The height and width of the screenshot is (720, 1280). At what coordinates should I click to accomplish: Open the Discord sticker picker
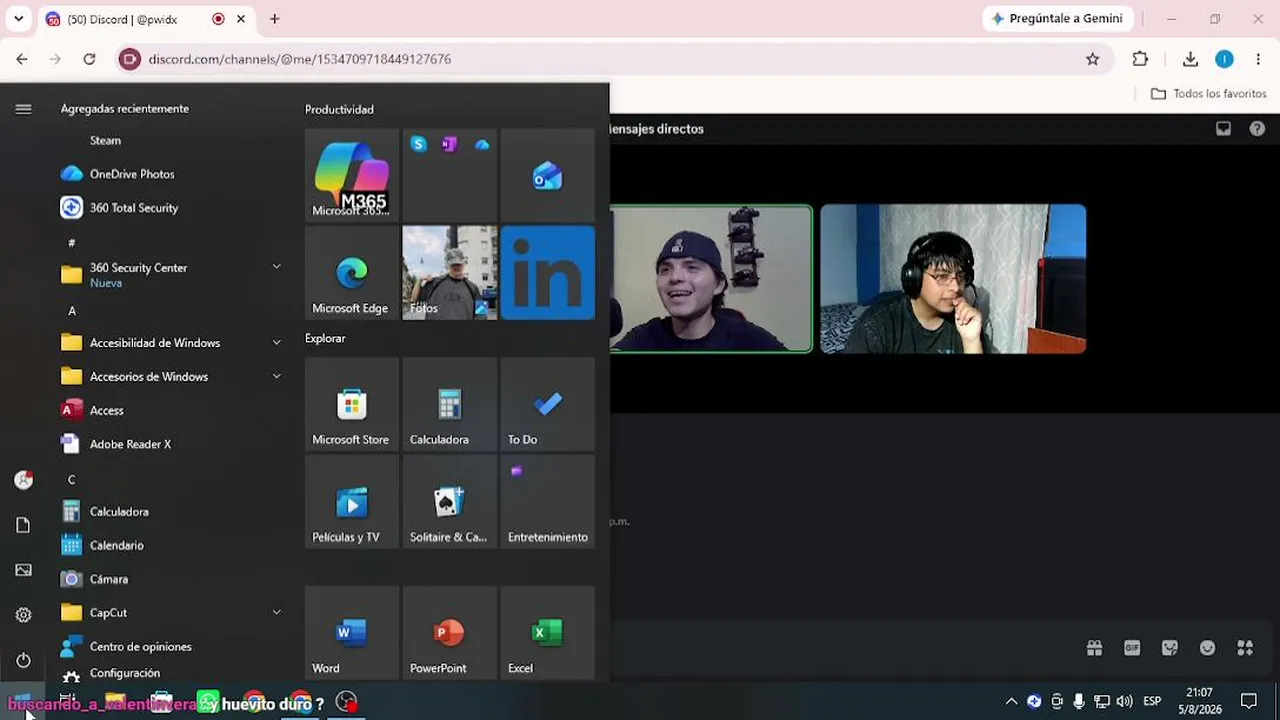pyautogui.click(x=1170, y=648)
